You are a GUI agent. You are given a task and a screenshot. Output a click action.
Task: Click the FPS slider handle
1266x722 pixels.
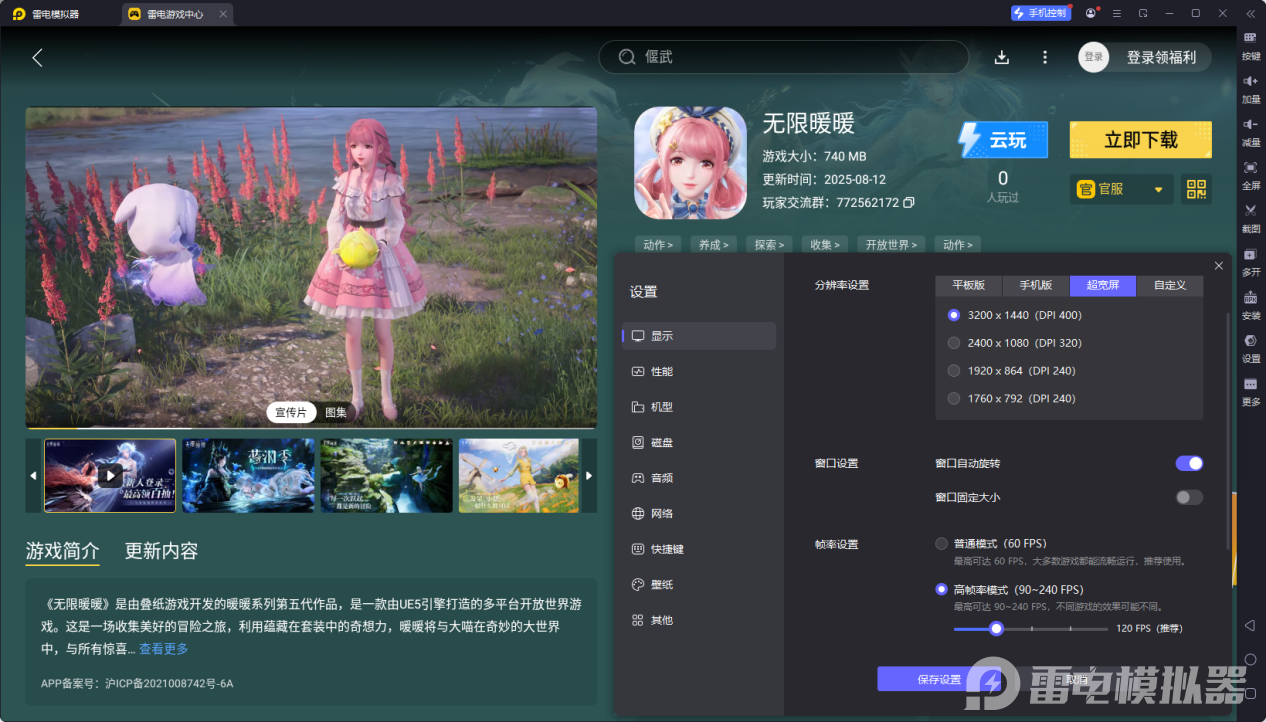coord(996,629)
